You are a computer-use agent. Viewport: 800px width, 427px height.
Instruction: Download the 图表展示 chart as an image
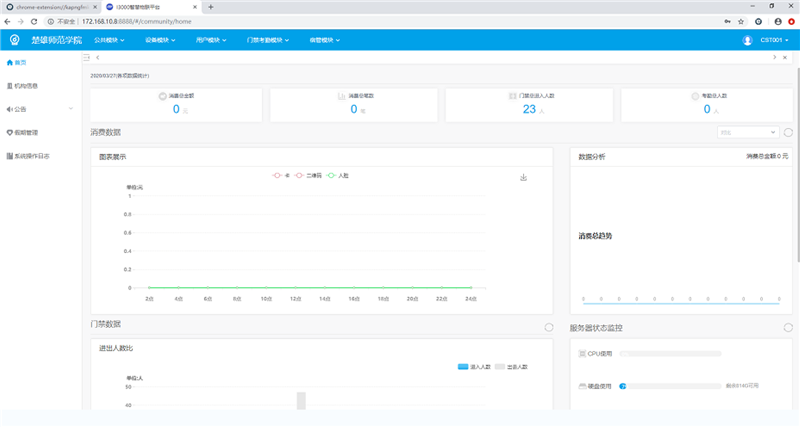(x=523, y=178)
